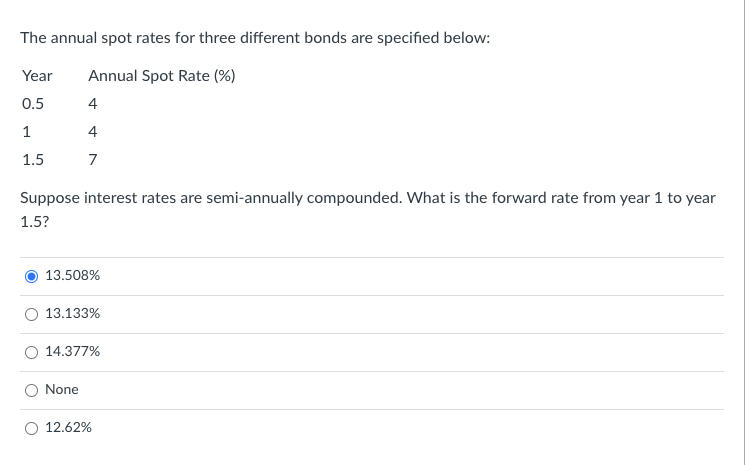Click the "Annual Spot Rate (%)" column header
This screenshot has width=745, height=465.
coord(161,76)
